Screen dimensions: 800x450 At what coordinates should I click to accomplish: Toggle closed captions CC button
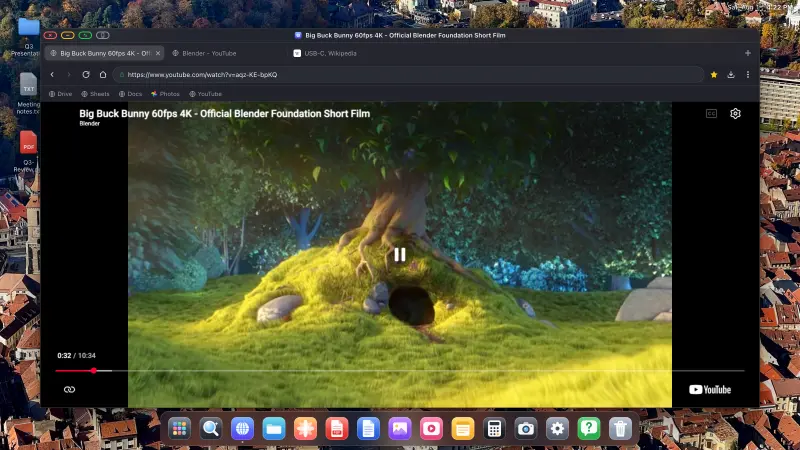[x=711, y=114]
